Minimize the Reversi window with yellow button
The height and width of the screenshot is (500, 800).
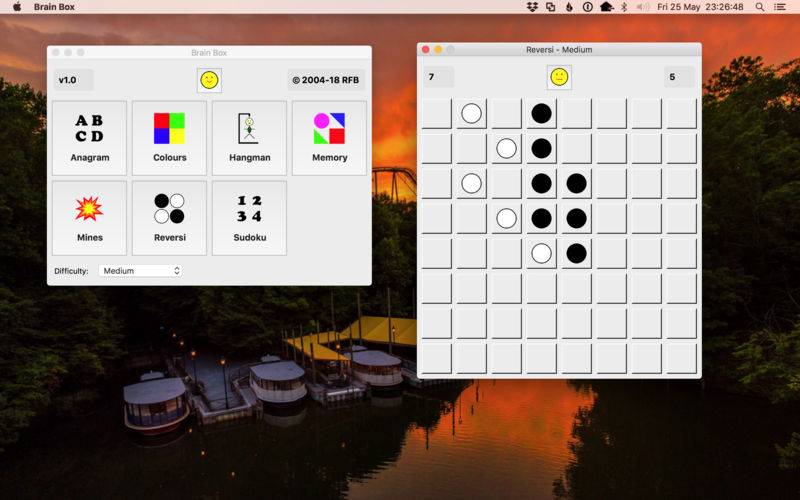[438, 49]
